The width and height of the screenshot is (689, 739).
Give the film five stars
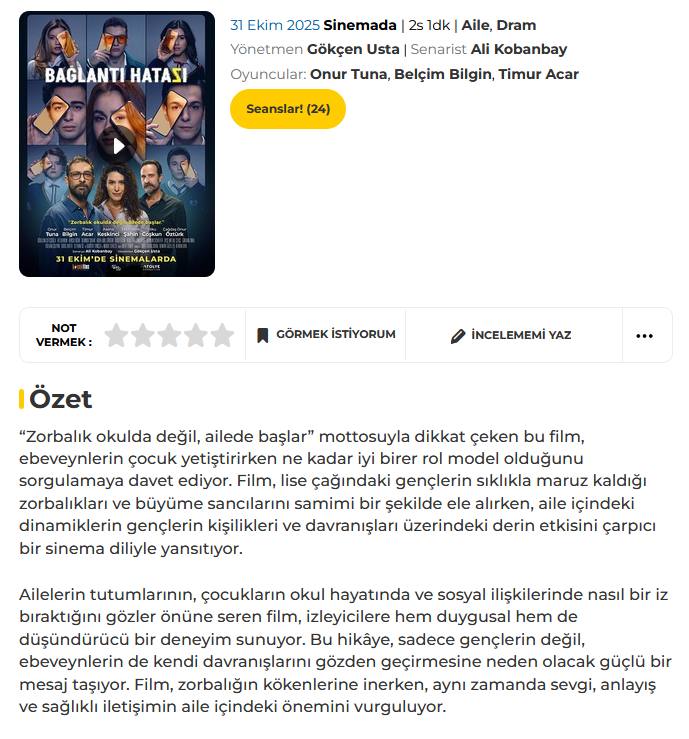click(x=222, y=336)
